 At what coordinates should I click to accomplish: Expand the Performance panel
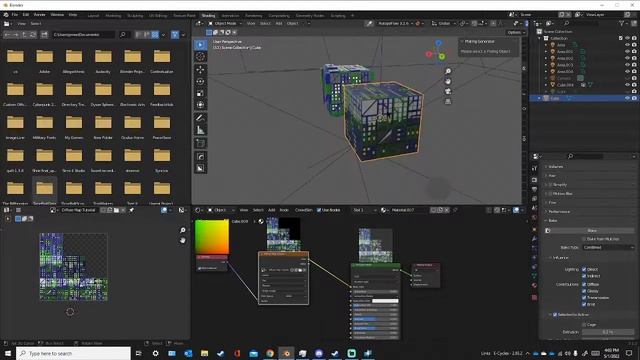tap(591, 211)
